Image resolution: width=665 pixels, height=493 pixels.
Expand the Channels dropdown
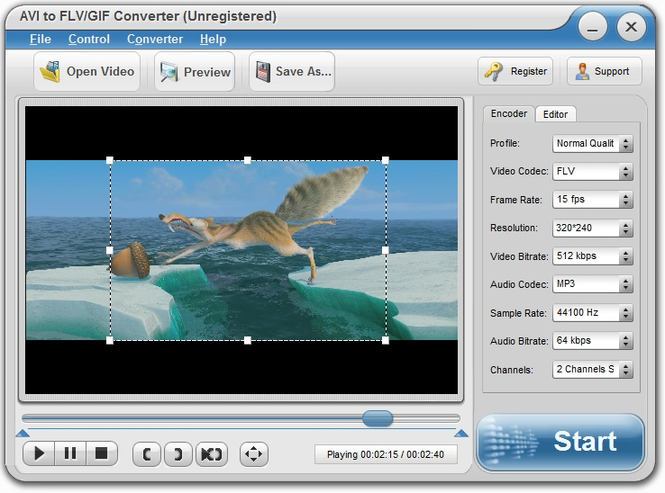point(626,370)
